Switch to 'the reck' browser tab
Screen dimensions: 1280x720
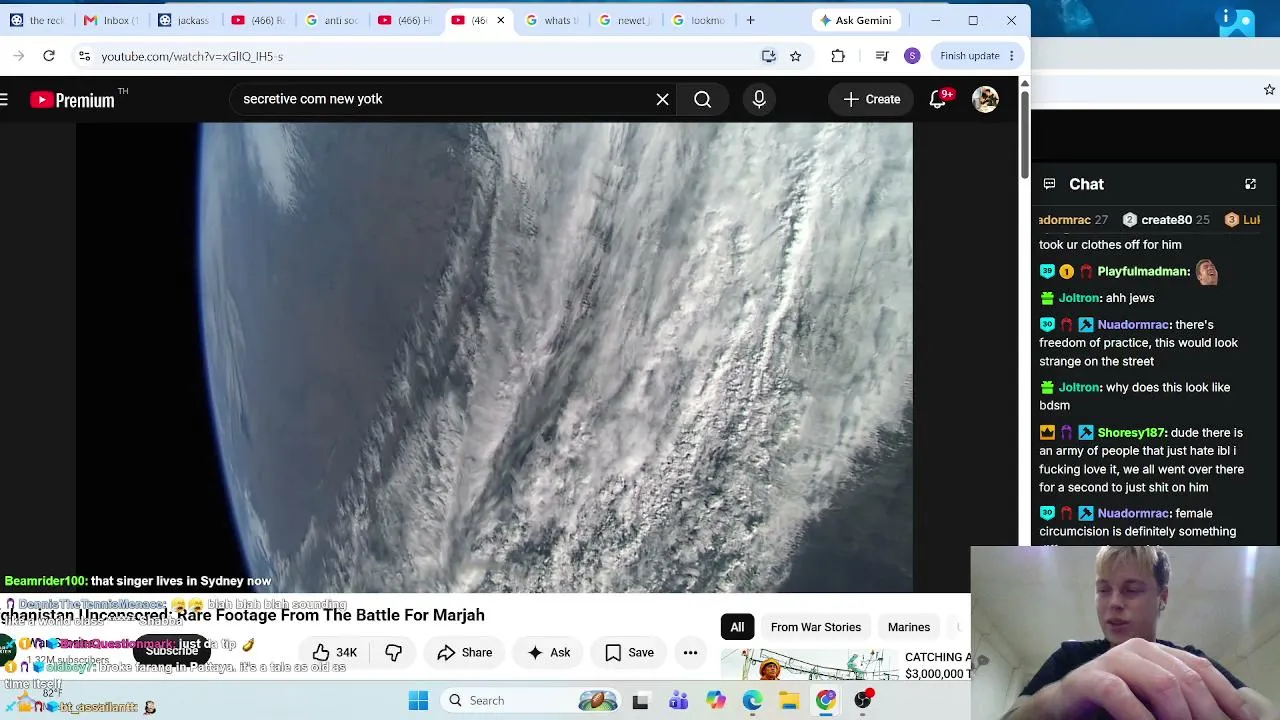click(x=37, y=20)
